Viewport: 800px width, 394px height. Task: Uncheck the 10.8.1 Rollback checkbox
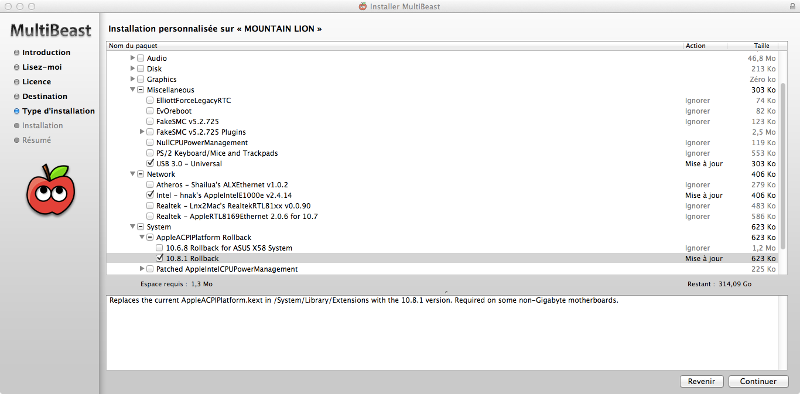(x=159, y=258)
